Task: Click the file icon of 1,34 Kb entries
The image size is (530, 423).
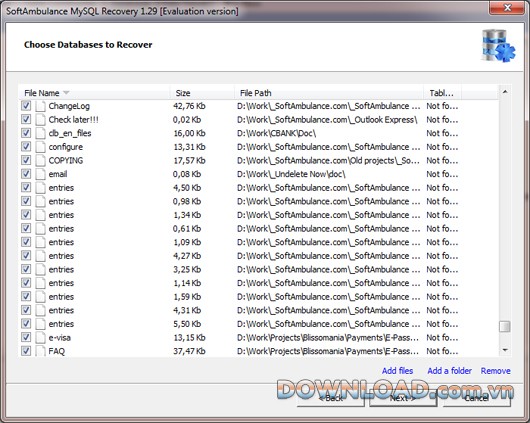Action: (40, 215)
